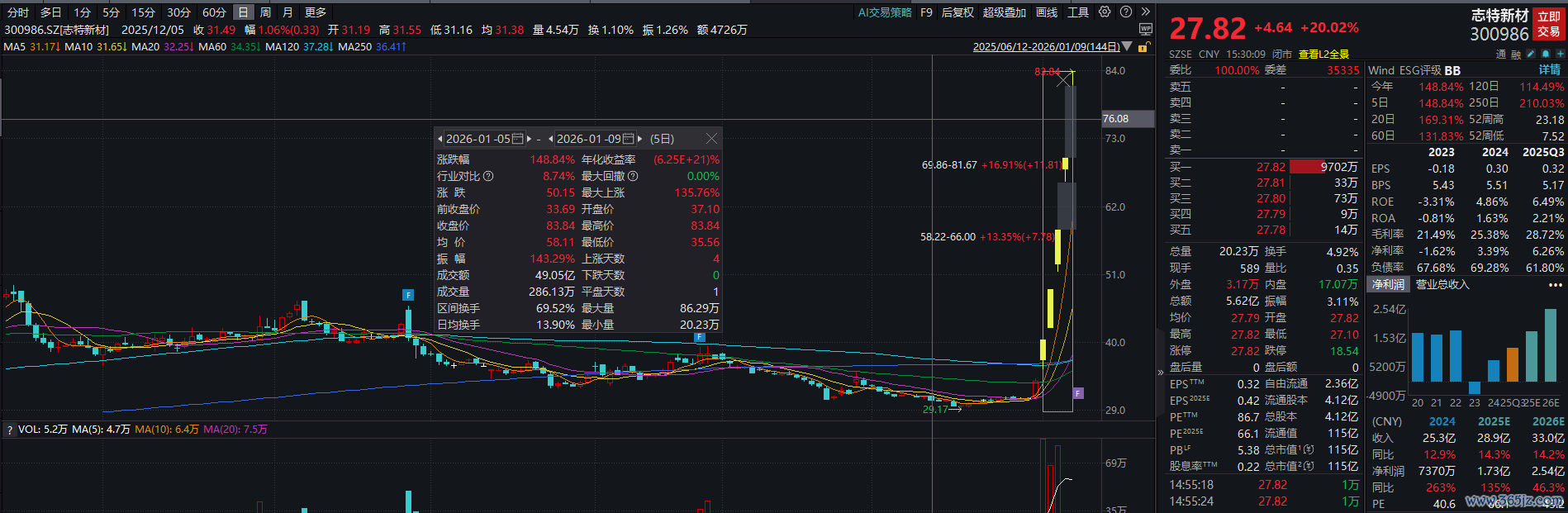Switch to the 周 weekly chart tab

[x=265, y=12]
